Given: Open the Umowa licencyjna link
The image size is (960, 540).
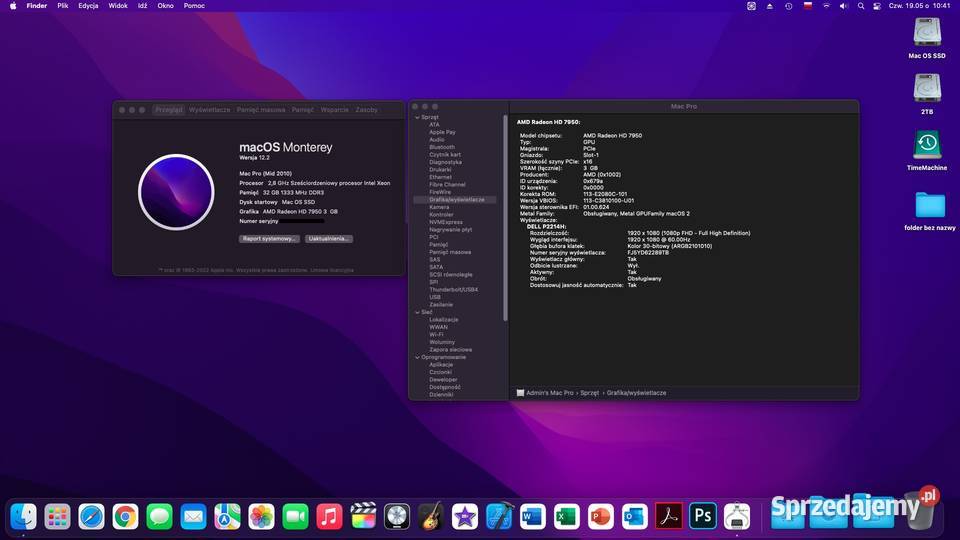Looking at the screenshot, I should [x=332, y=270].
